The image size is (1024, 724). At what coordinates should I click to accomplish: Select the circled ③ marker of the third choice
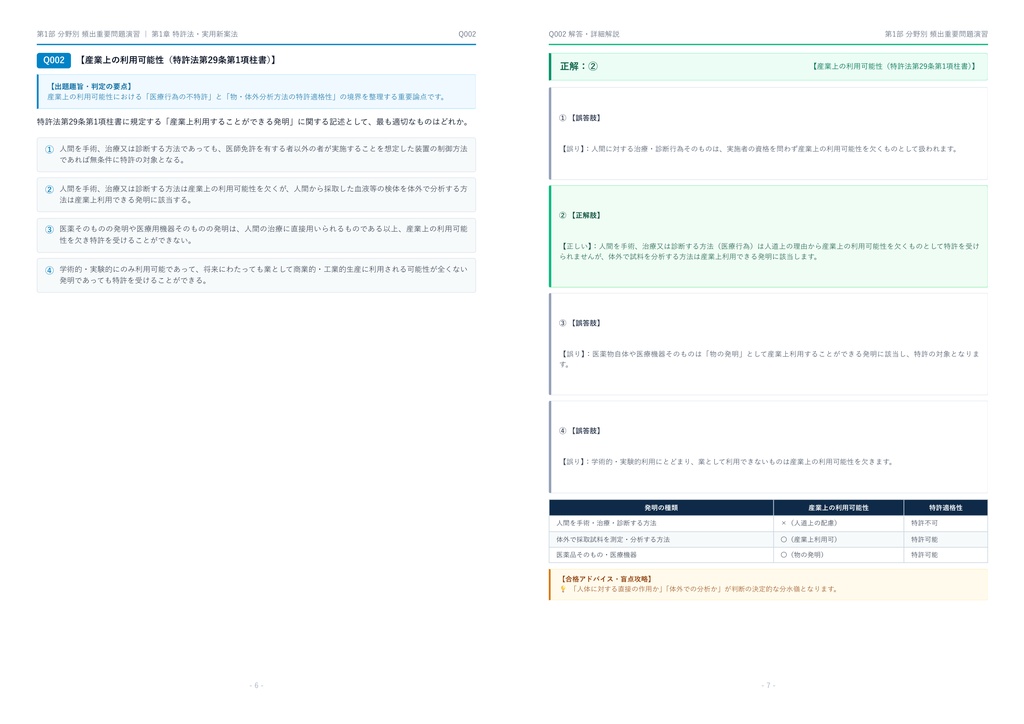coord(49,230)
